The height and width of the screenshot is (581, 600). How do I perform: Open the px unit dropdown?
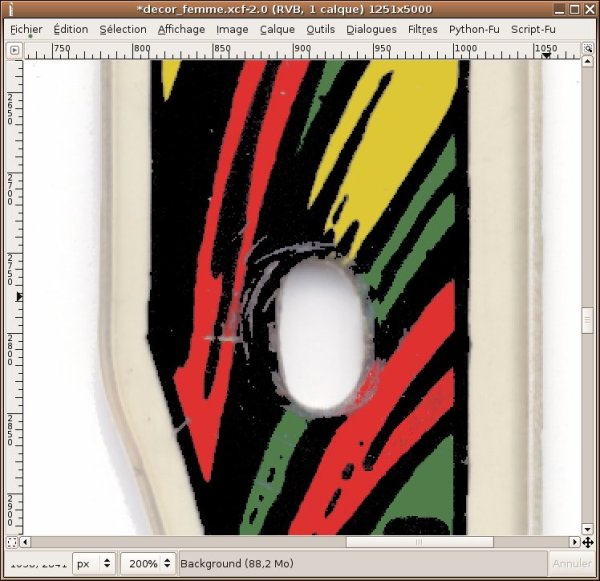click(95, 564)
